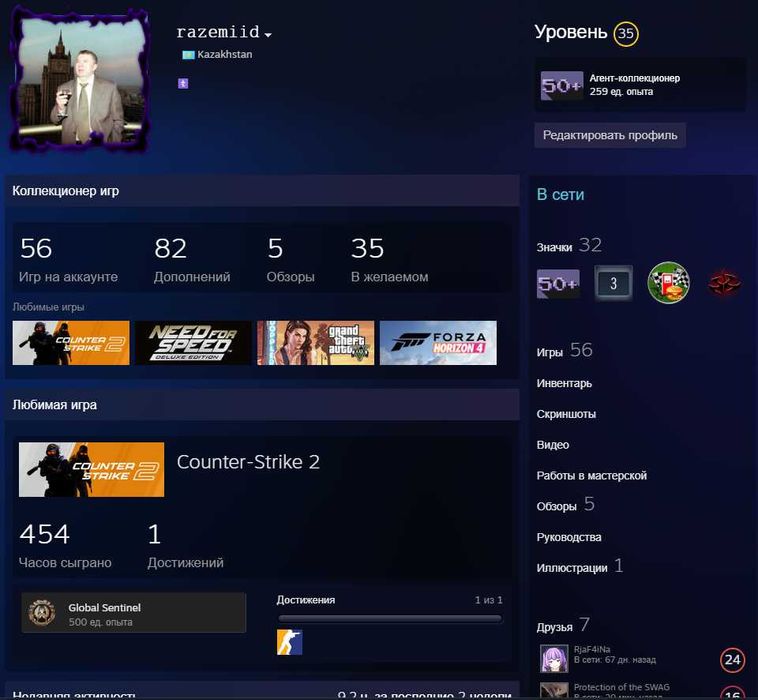The image size is (758, 700).
Task: Open the 5 Обзоры stat in showcase
Action: pos(290,260)
